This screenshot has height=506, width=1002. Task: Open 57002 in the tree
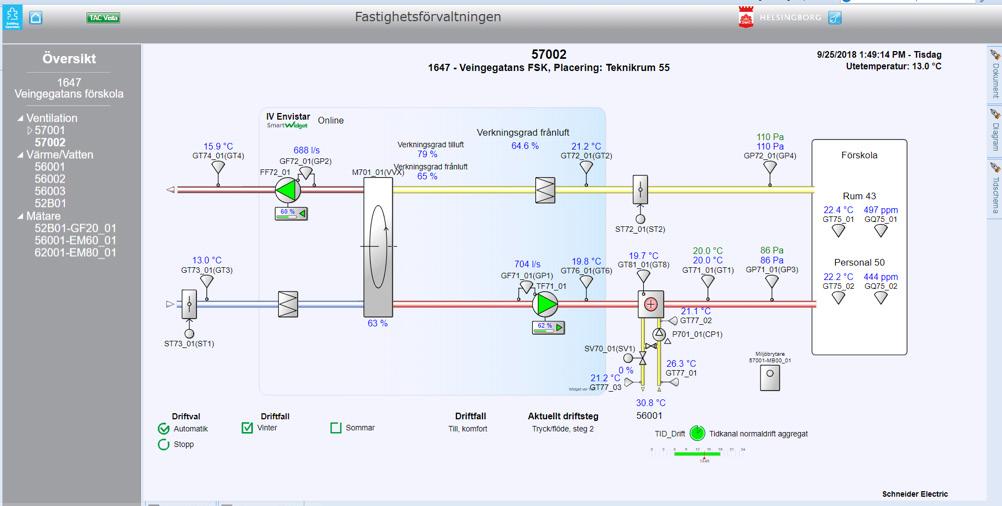(50, 142)
